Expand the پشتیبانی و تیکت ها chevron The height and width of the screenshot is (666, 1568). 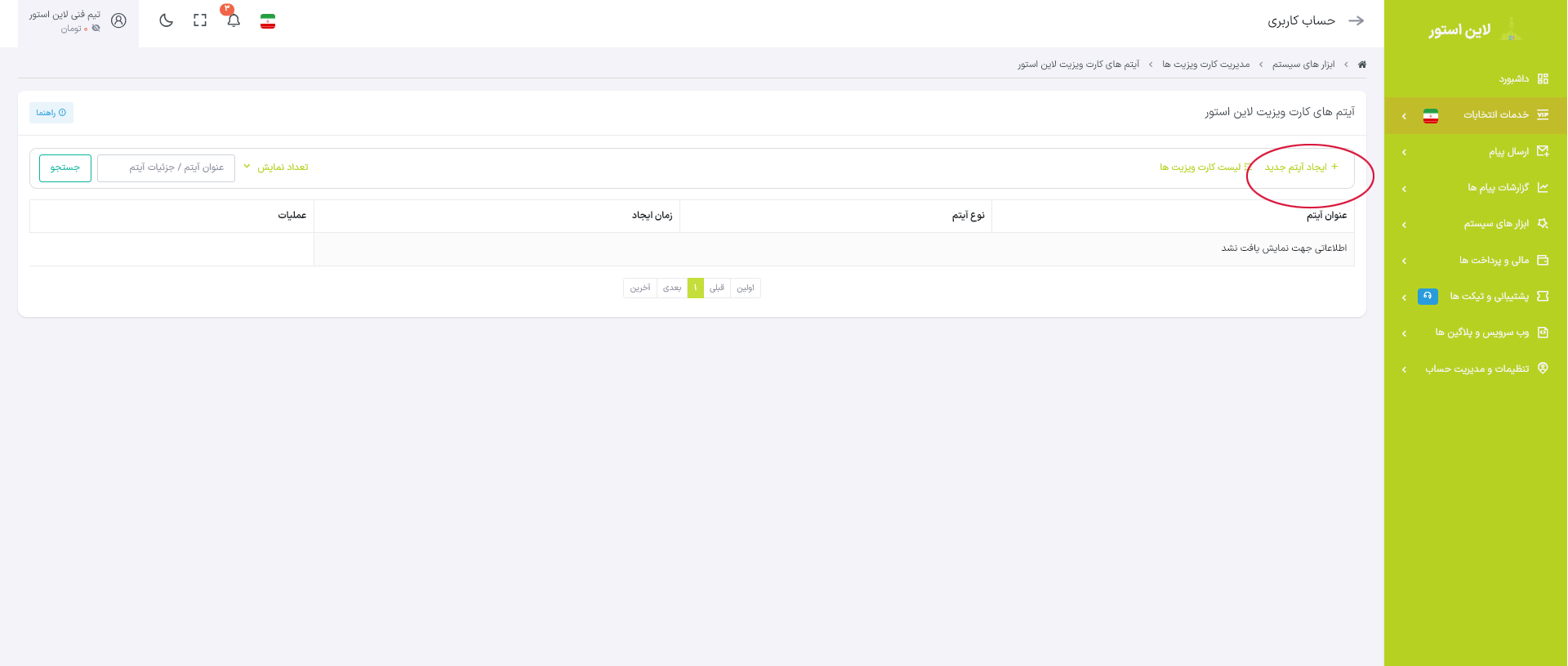tap(1404, 297)
